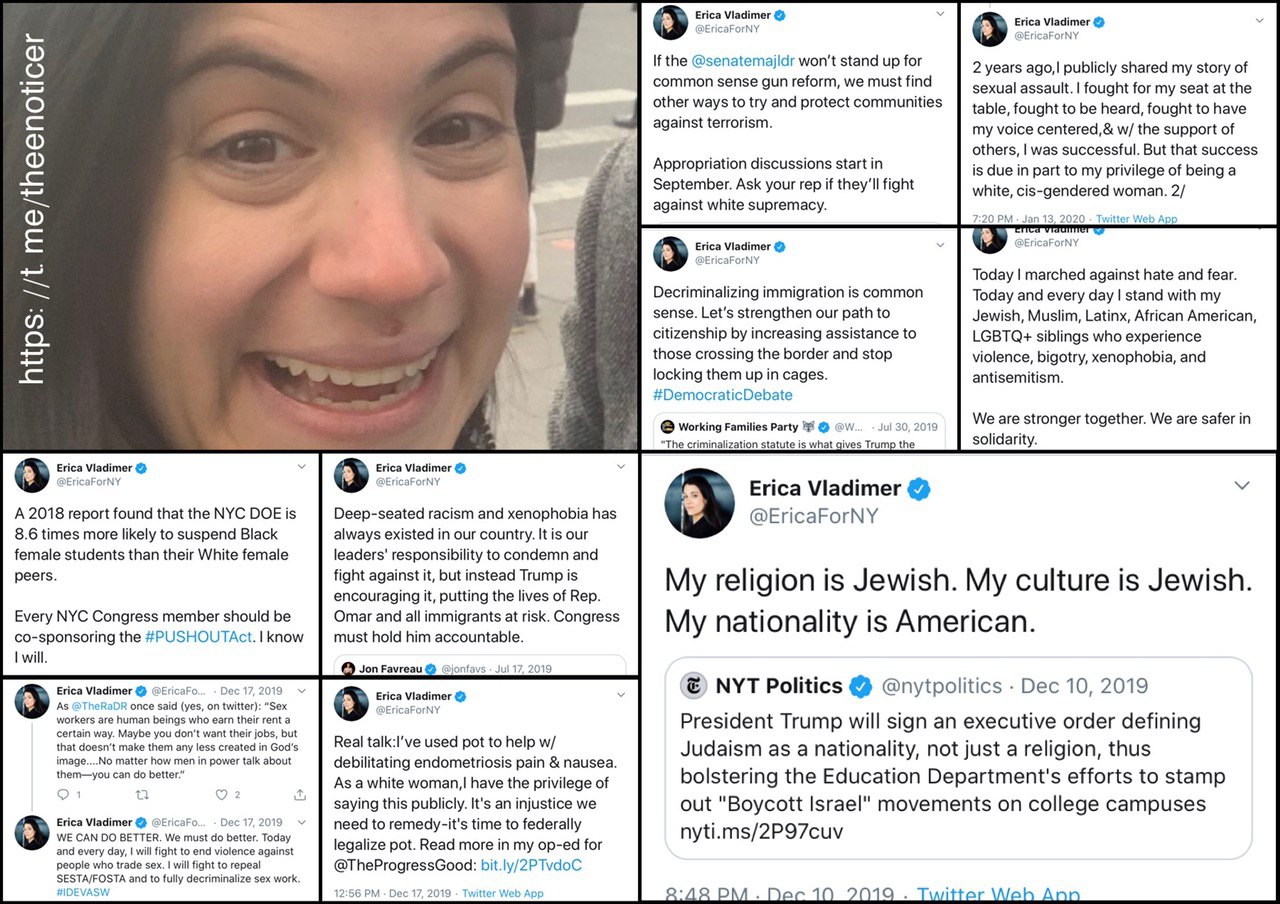The height and width of the screenshot is (904, 1280).
Task: Click 'Twitter Web App' beside Jan 13, 2020 timestamp
Action: point(1136,218)
